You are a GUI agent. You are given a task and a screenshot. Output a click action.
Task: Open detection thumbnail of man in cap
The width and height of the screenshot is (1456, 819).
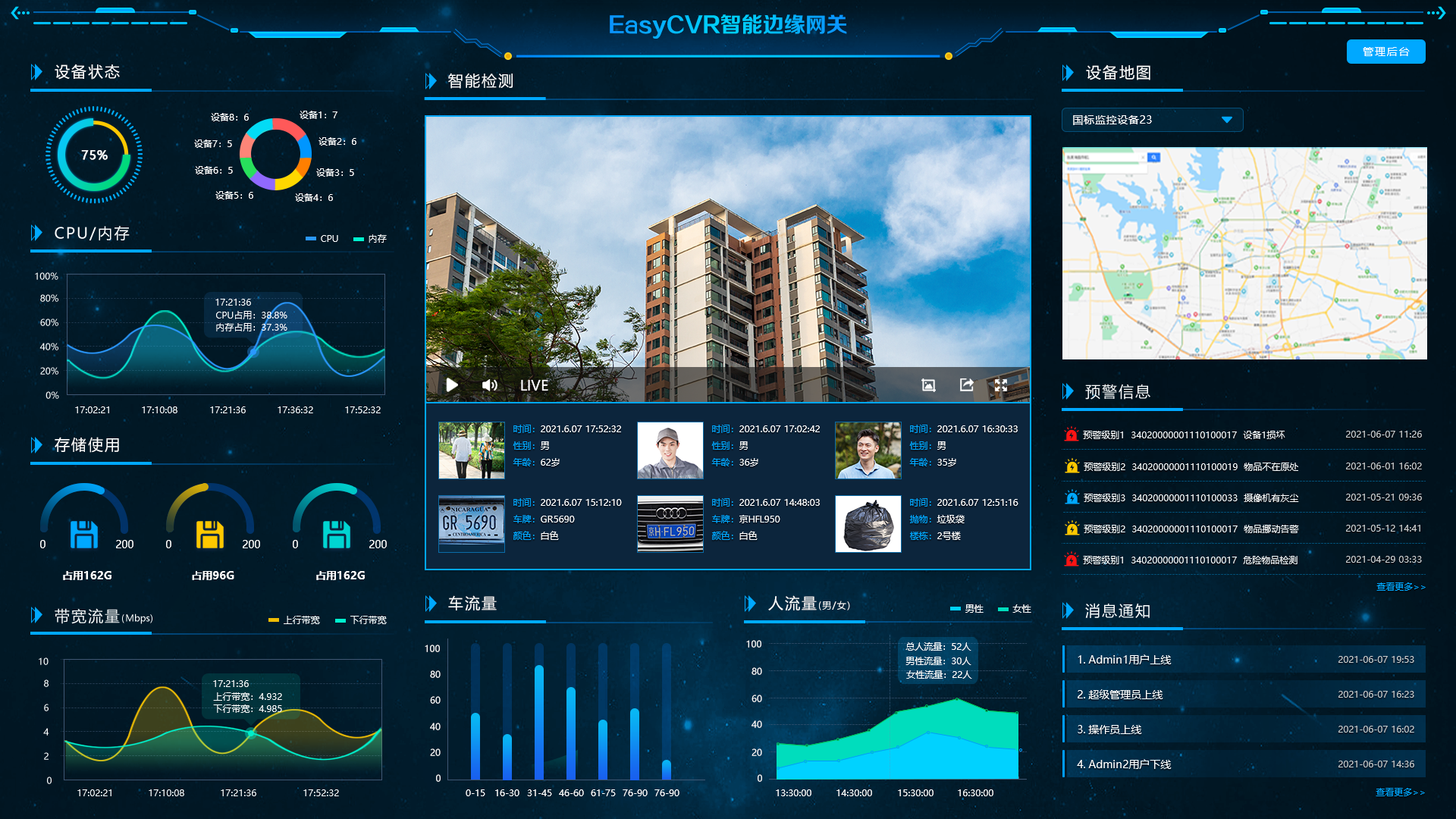pos(670,450)
